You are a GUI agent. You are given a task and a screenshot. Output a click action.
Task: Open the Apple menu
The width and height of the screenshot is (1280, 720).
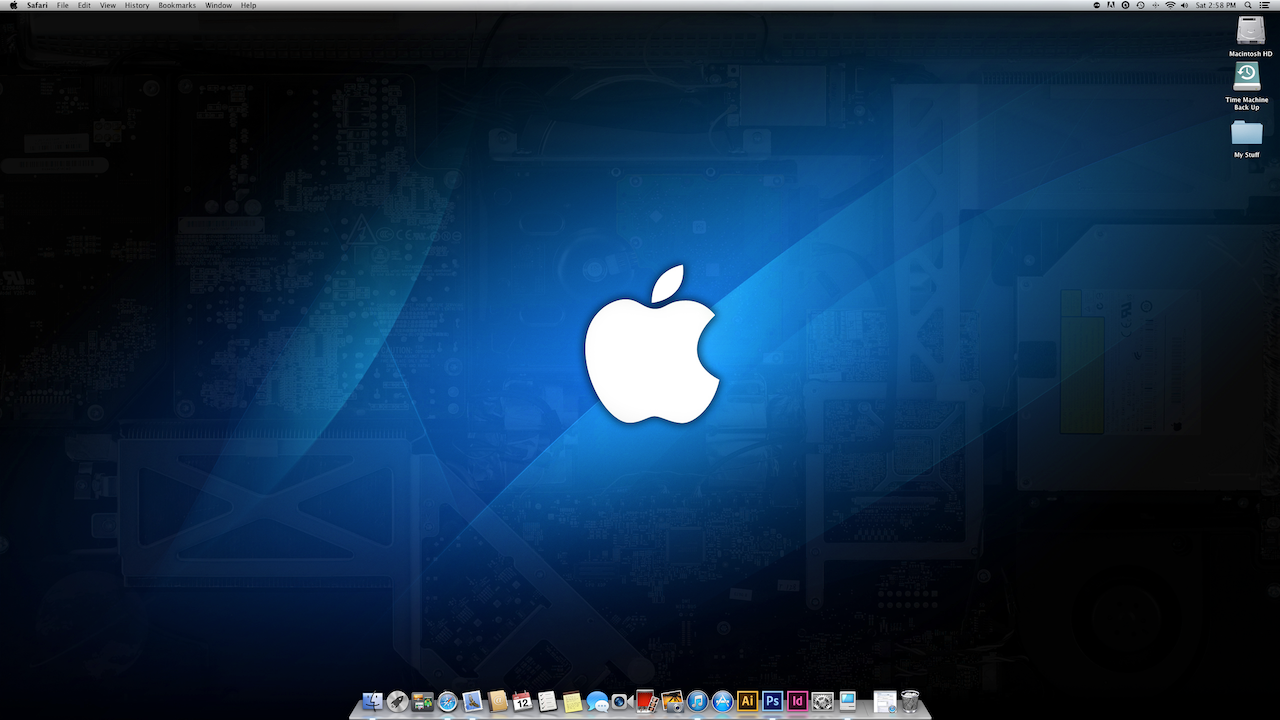click(x=13, y=5)
